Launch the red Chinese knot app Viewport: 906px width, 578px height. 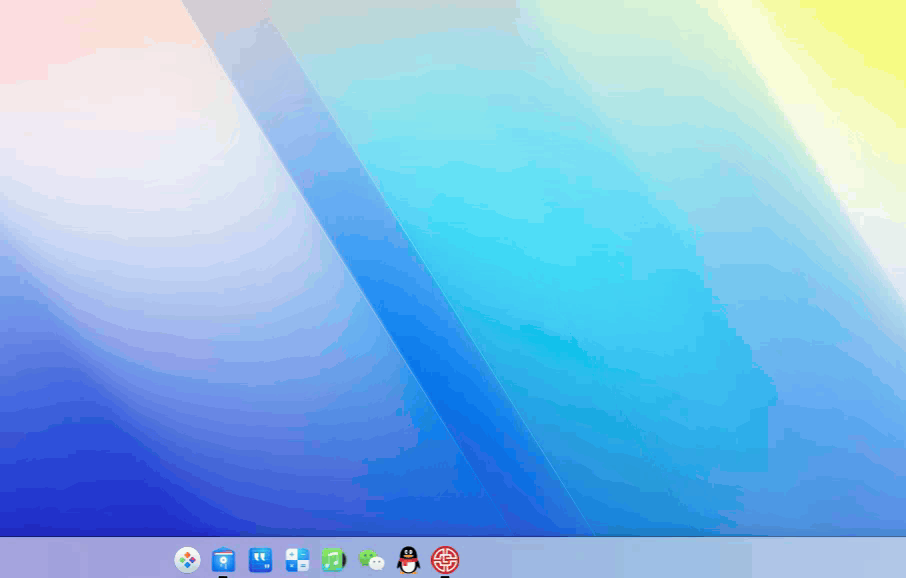[443, 560]
